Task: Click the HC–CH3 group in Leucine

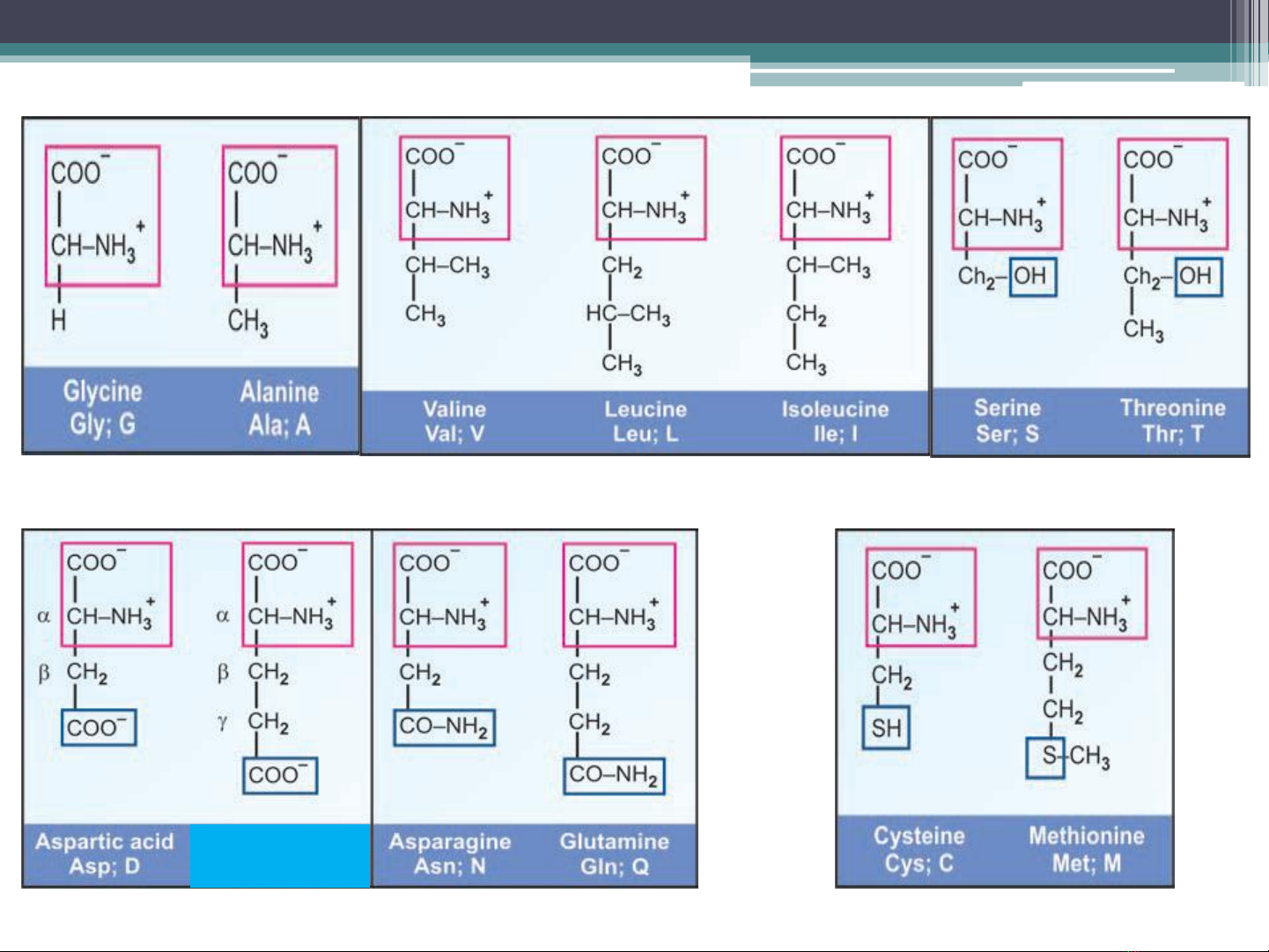Action: (x=628, y=314)
